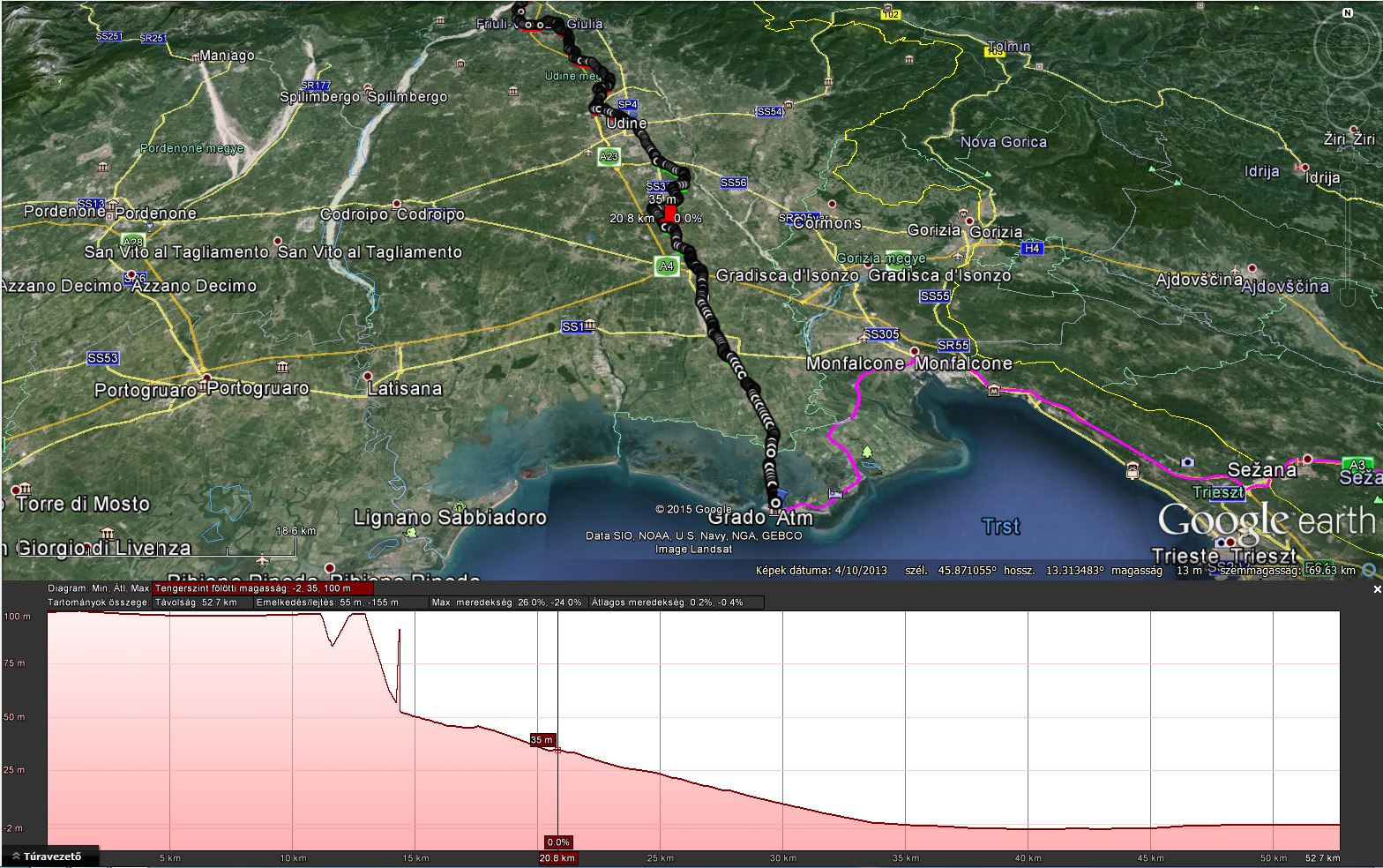Click the red position marker on the track
This screenshot has height=868, width=1383.
click(669, 214)
